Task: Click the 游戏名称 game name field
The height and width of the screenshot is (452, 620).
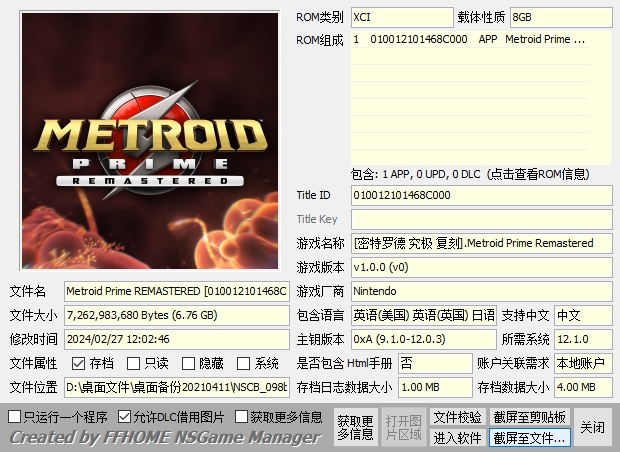Action: pyautogui.click(x=481, y=243)
